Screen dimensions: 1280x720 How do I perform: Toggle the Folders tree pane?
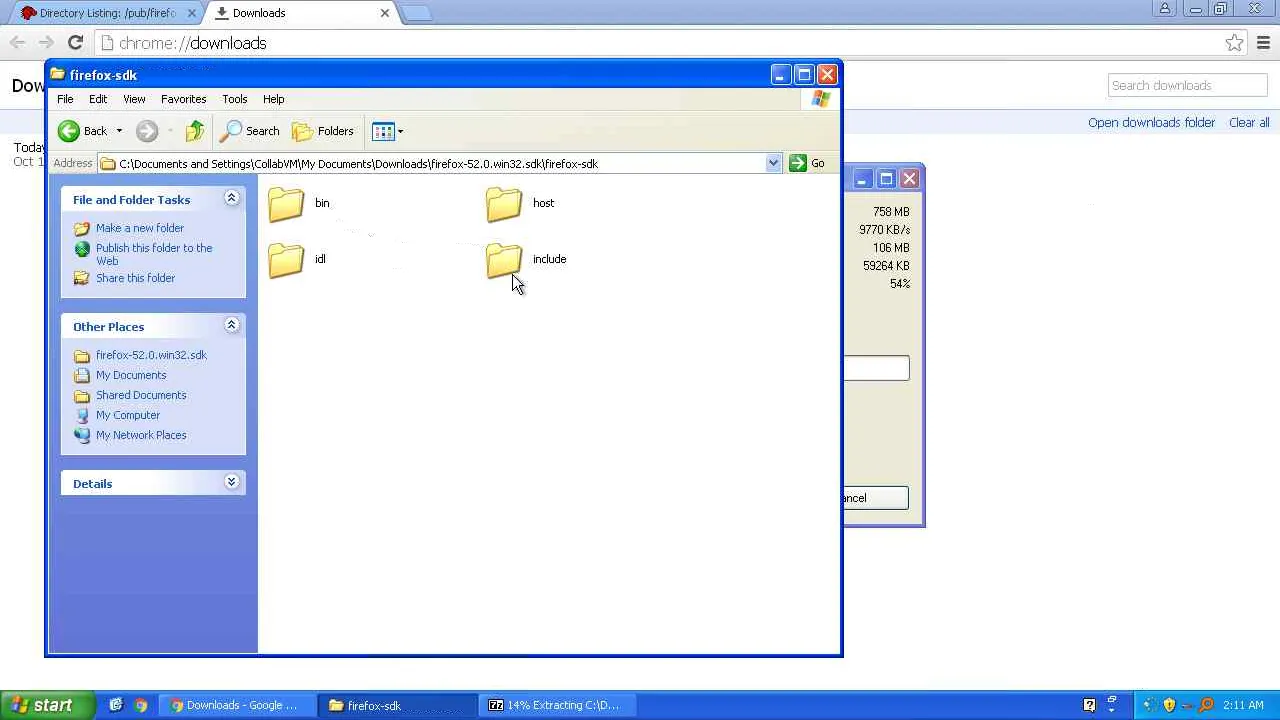pyautogui.click(x=323, y=131)
